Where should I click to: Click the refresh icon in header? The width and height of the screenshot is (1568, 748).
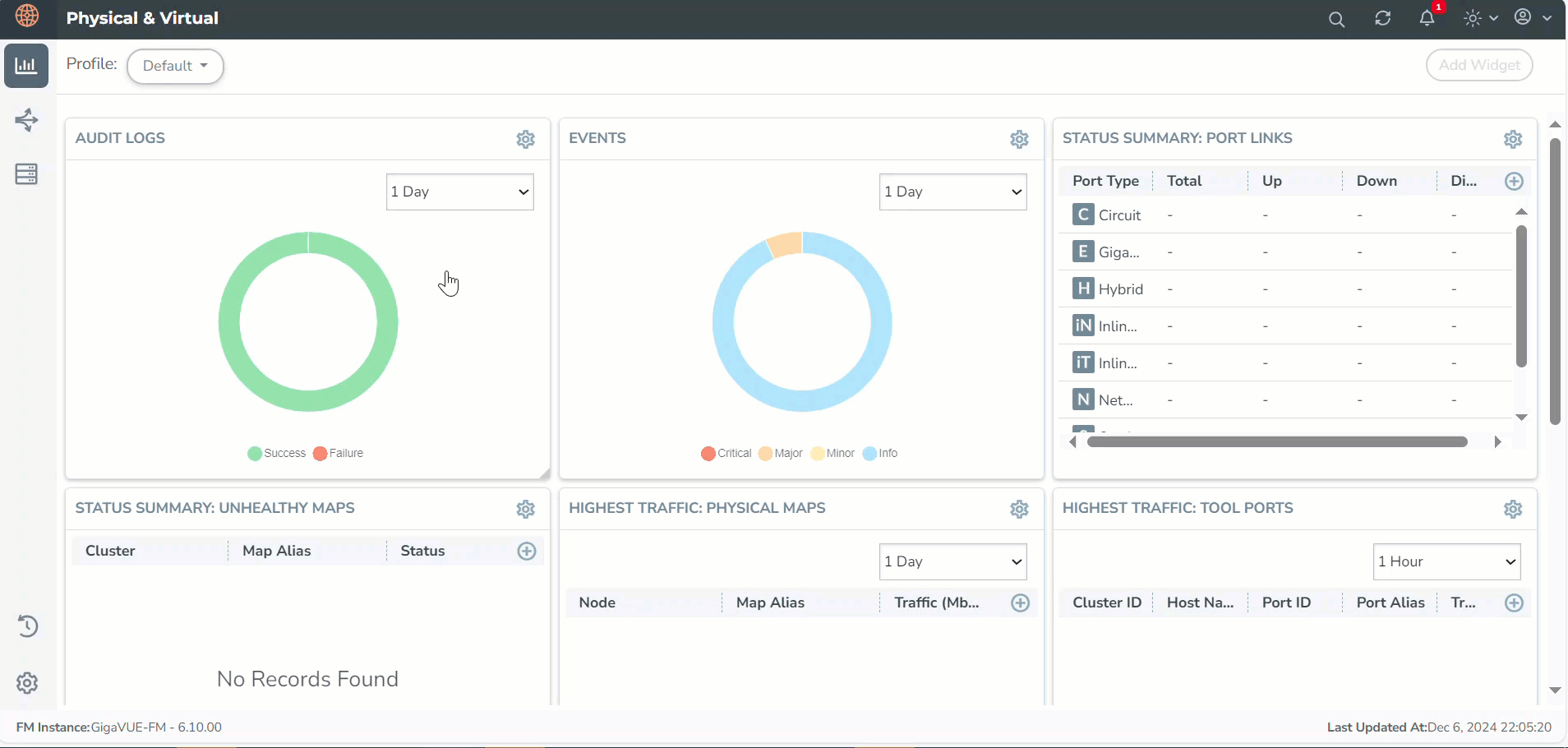[x=1382, y=18]
